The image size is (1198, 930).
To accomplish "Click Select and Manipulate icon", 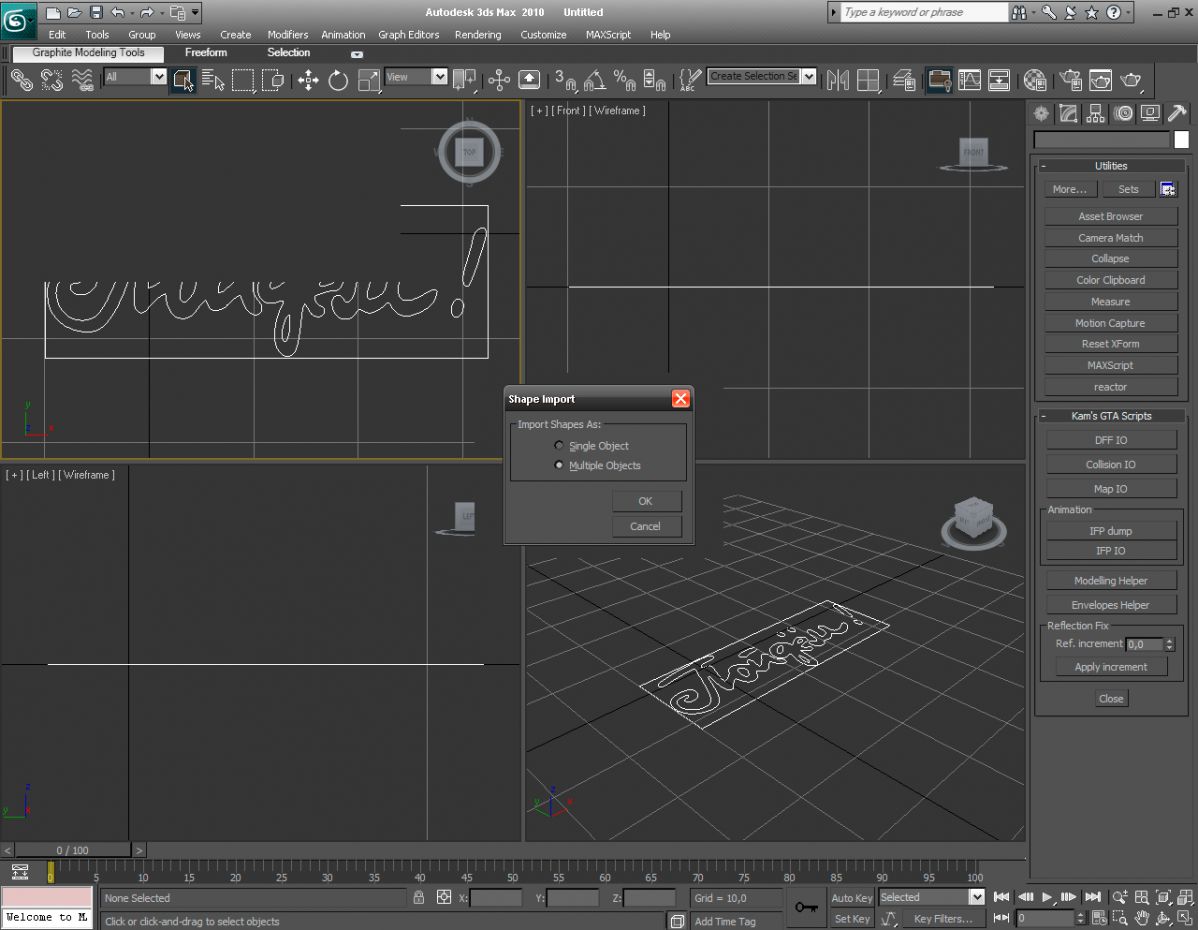I will point(499,79).
